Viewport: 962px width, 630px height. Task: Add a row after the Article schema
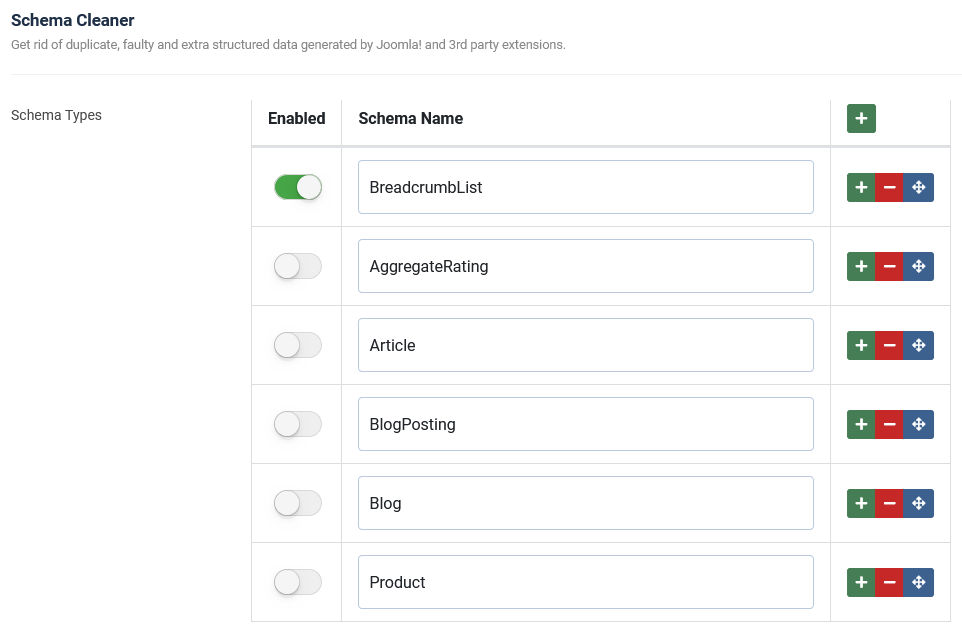[x=861, y=346]
